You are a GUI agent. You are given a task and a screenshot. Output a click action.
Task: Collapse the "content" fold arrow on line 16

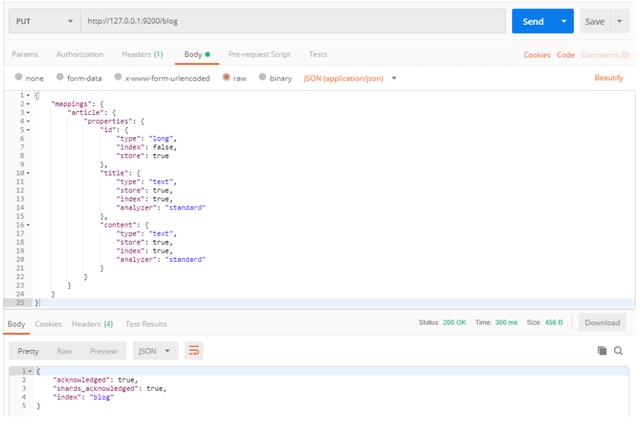pos(28,225)
